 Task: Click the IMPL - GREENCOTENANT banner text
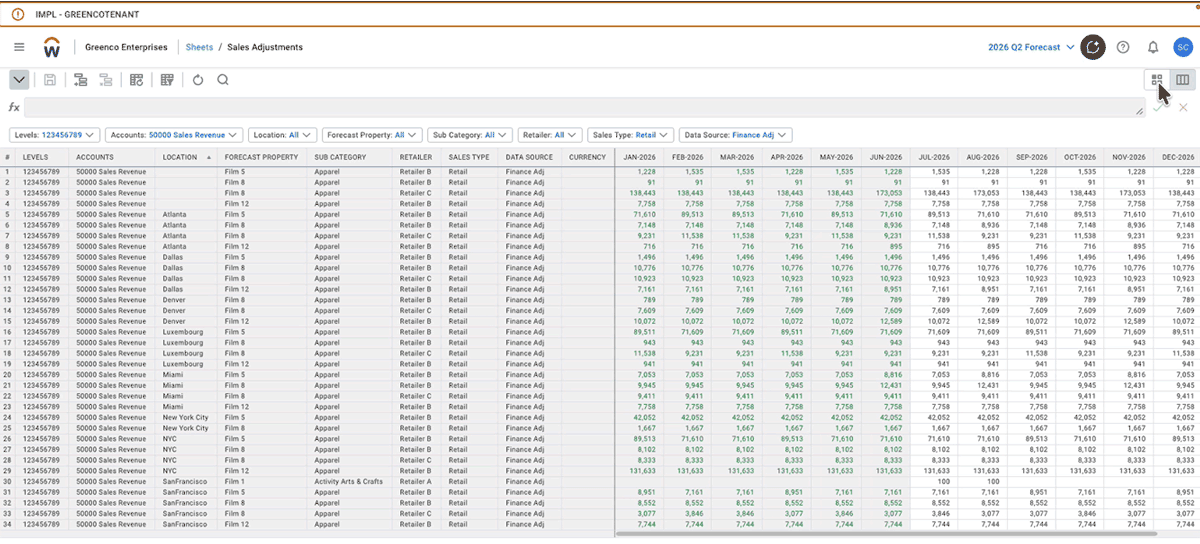[87, 16]
